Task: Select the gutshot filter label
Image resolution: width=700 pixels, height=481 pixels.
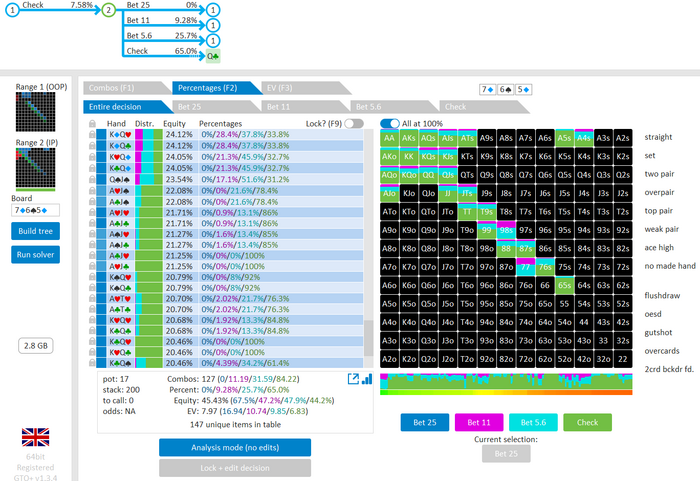Action: 658,332
